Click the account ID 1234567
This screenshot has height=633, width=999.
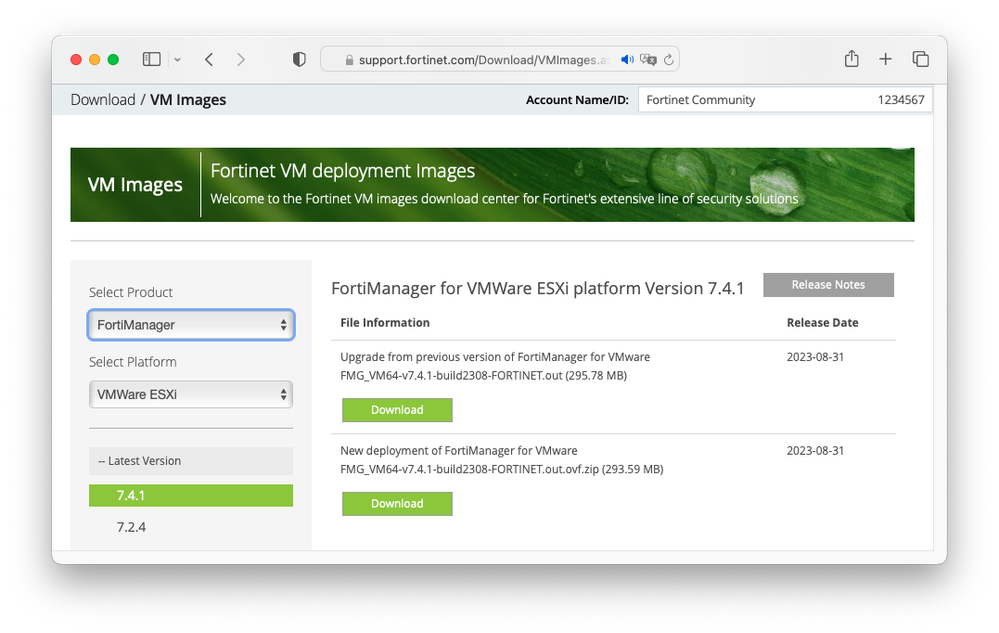[x=901, y=100]
